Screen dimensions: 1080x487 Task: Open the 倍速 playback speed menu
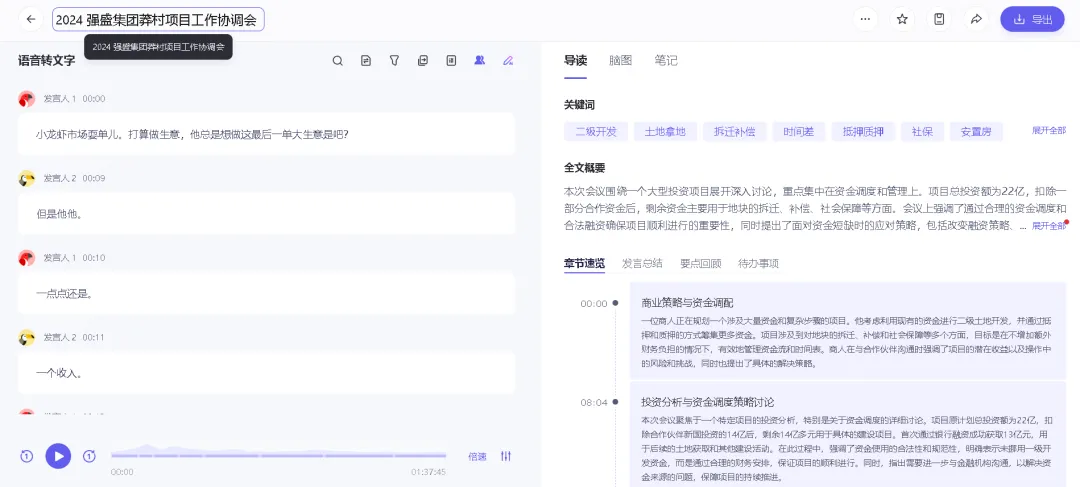477,456
